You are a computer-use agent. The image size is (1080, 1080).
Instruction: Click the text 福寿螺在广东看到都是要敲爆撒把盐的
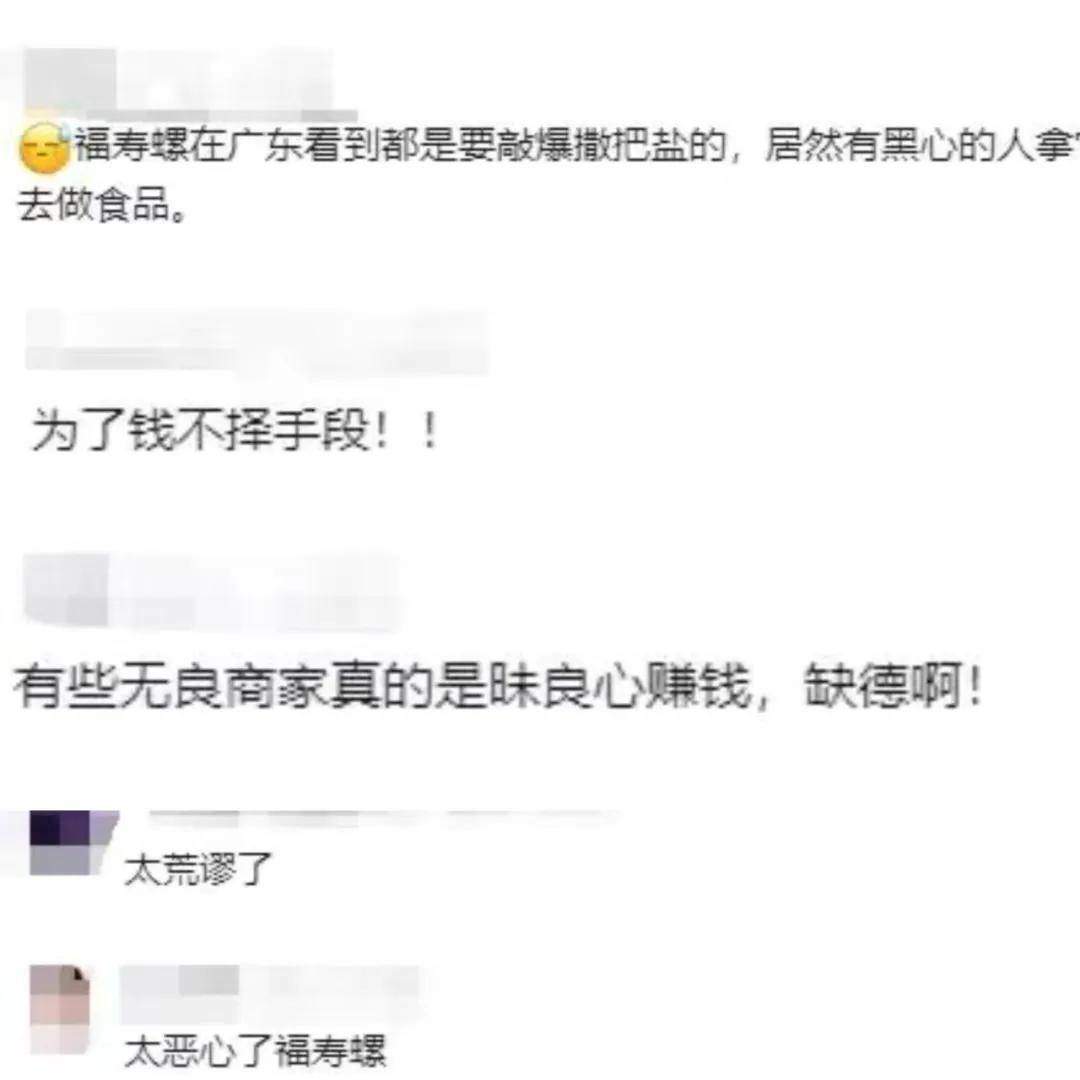(400, 145)
